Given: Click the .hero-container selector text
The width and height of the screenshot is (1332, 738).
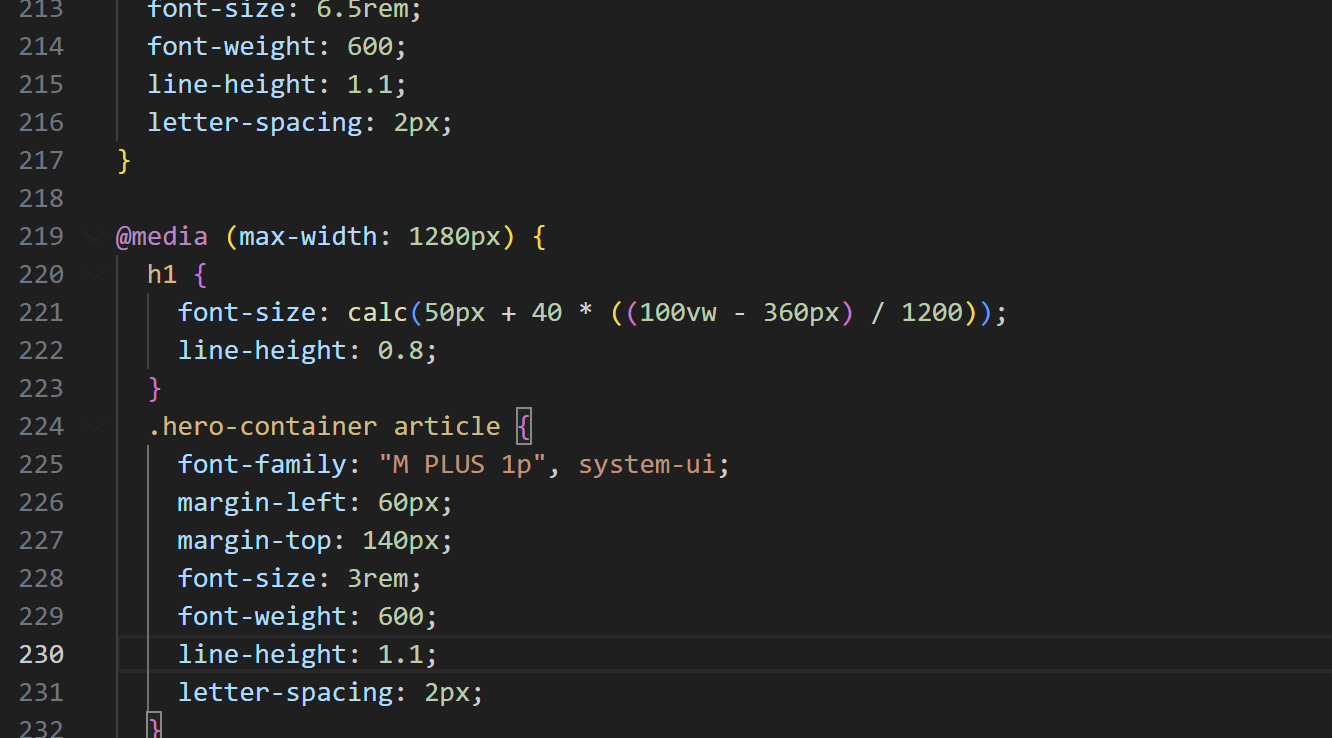Looking at the screenshot, I should [262, 426].
